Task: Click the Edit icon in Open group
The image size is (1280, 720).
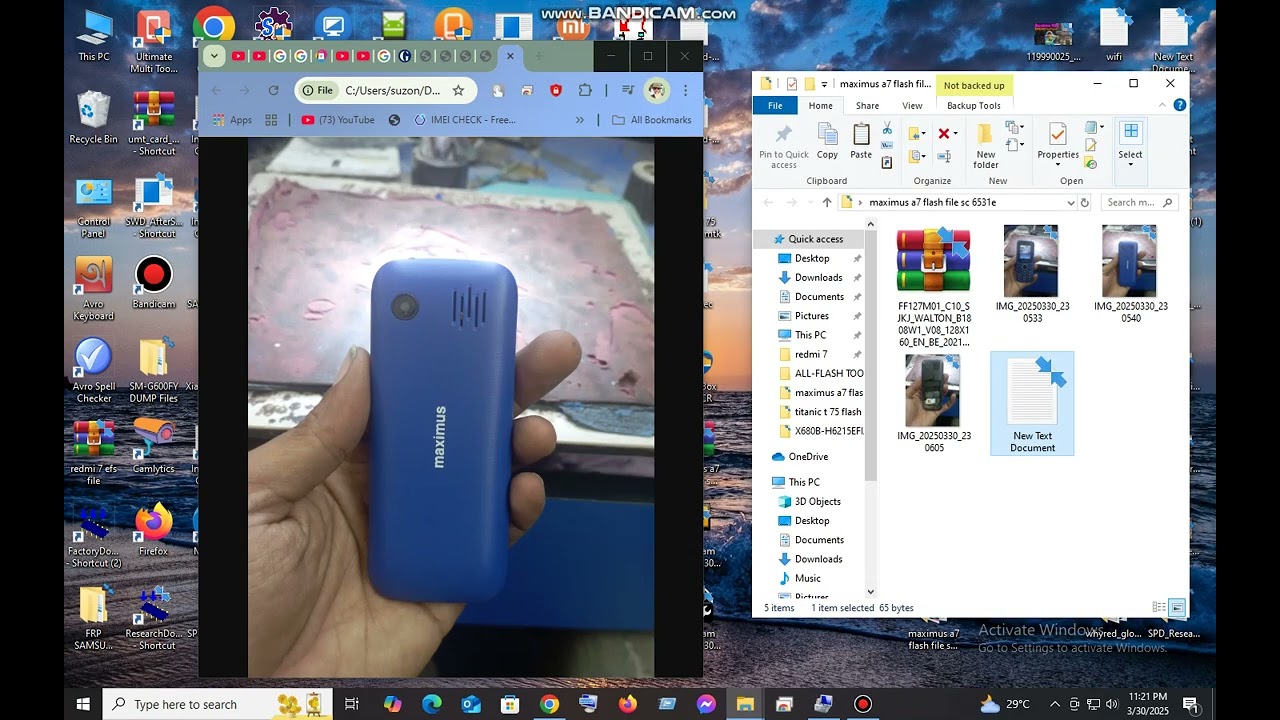Action: point(1091,144)
